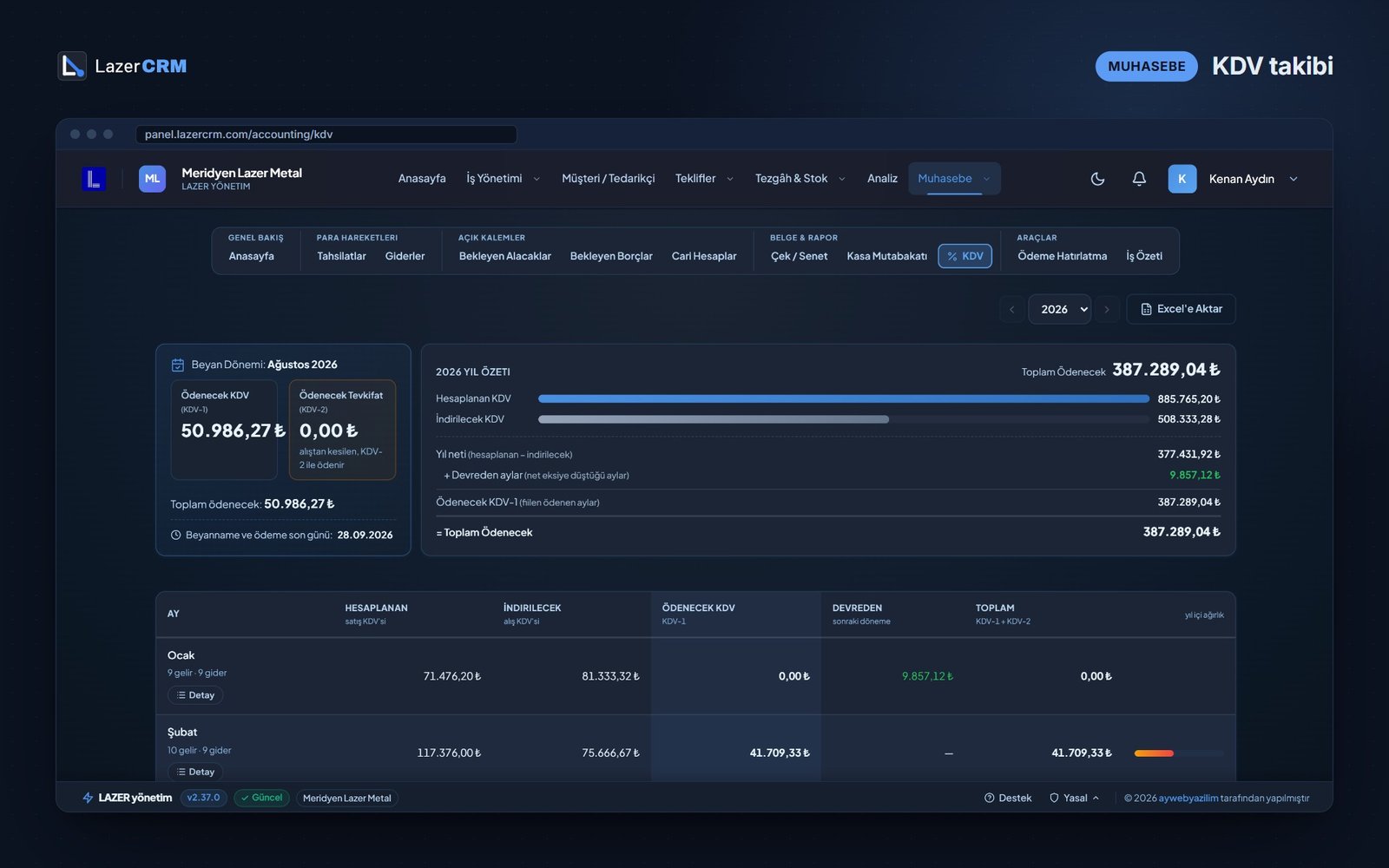1389x868 pixels.
Task: Click the blue L app logo in navbar
Action: (94, 179)
